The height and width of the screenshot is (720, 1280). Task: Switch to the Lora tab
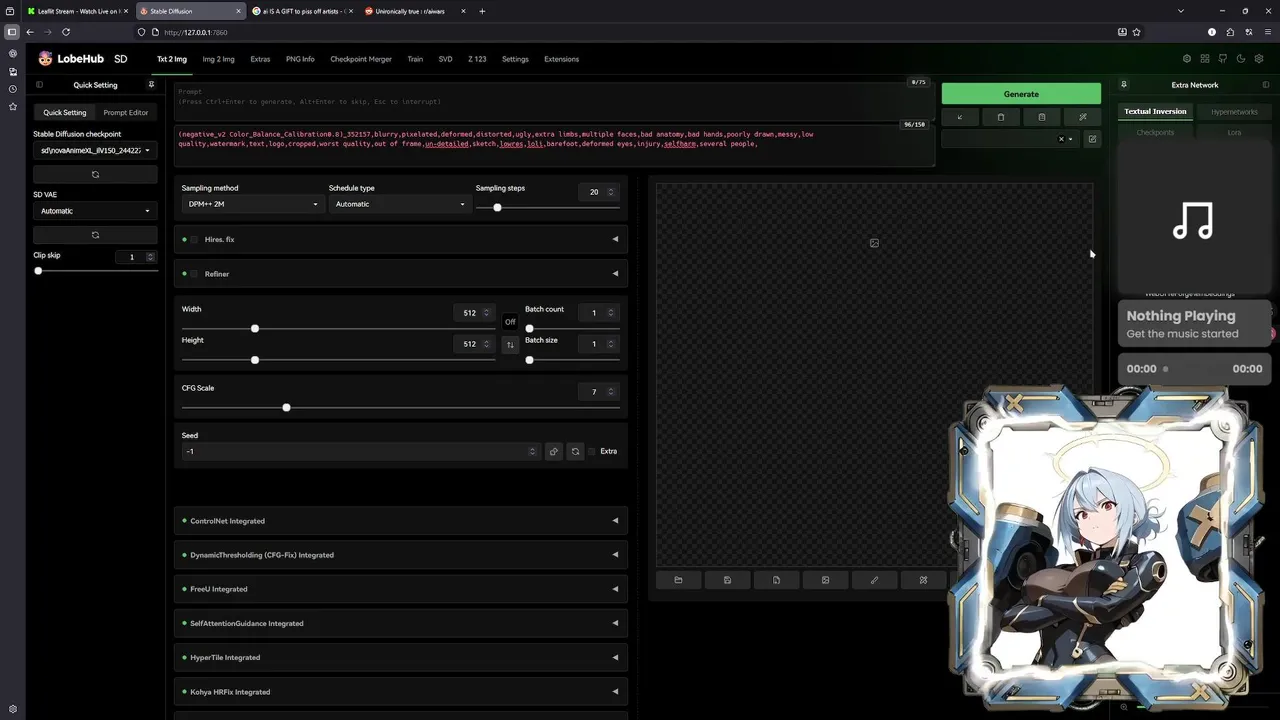click(1234, 132)
